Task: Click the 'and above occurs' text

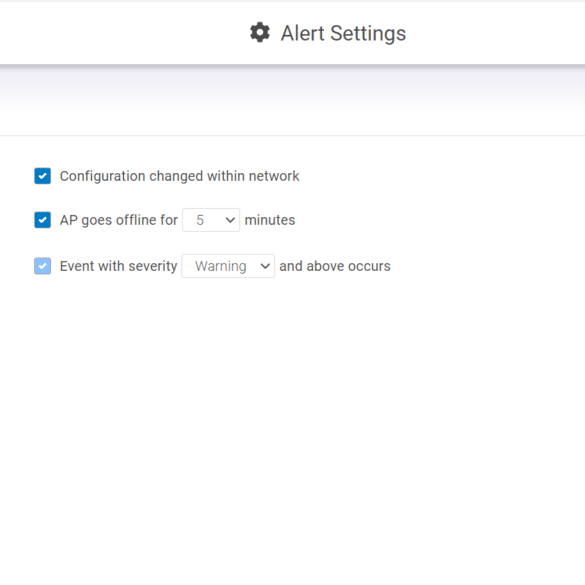Action: [335, 266]
